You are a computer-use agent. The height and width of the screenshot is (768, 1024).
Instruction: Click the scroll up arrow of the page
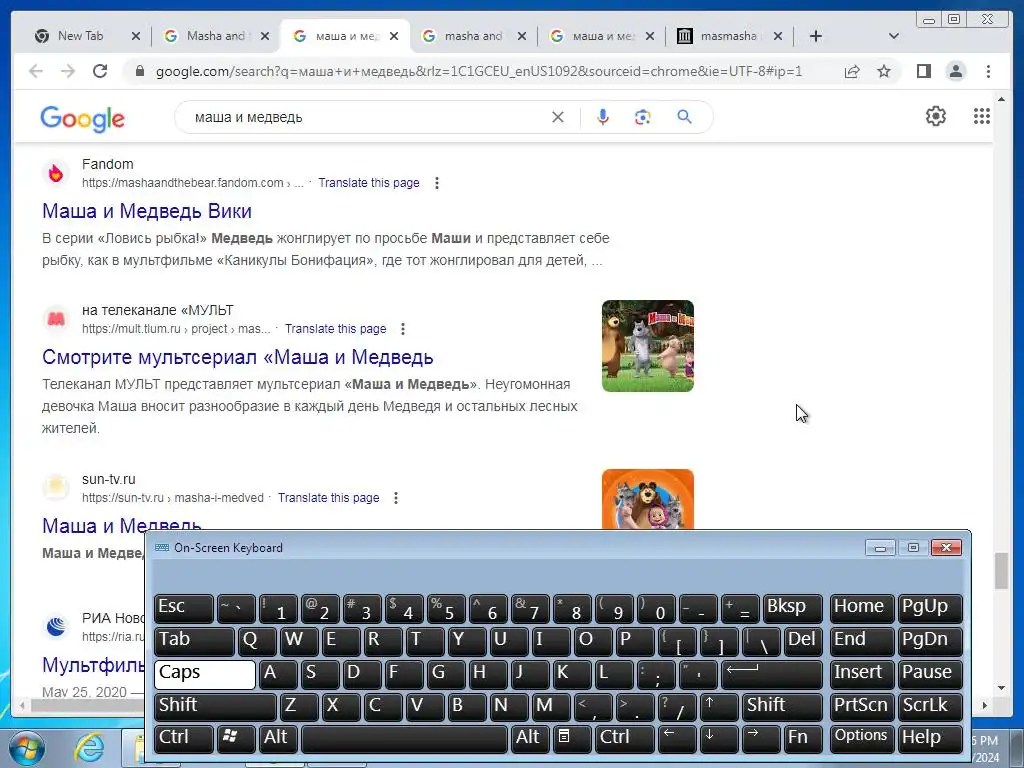(x=1001, y=99)
